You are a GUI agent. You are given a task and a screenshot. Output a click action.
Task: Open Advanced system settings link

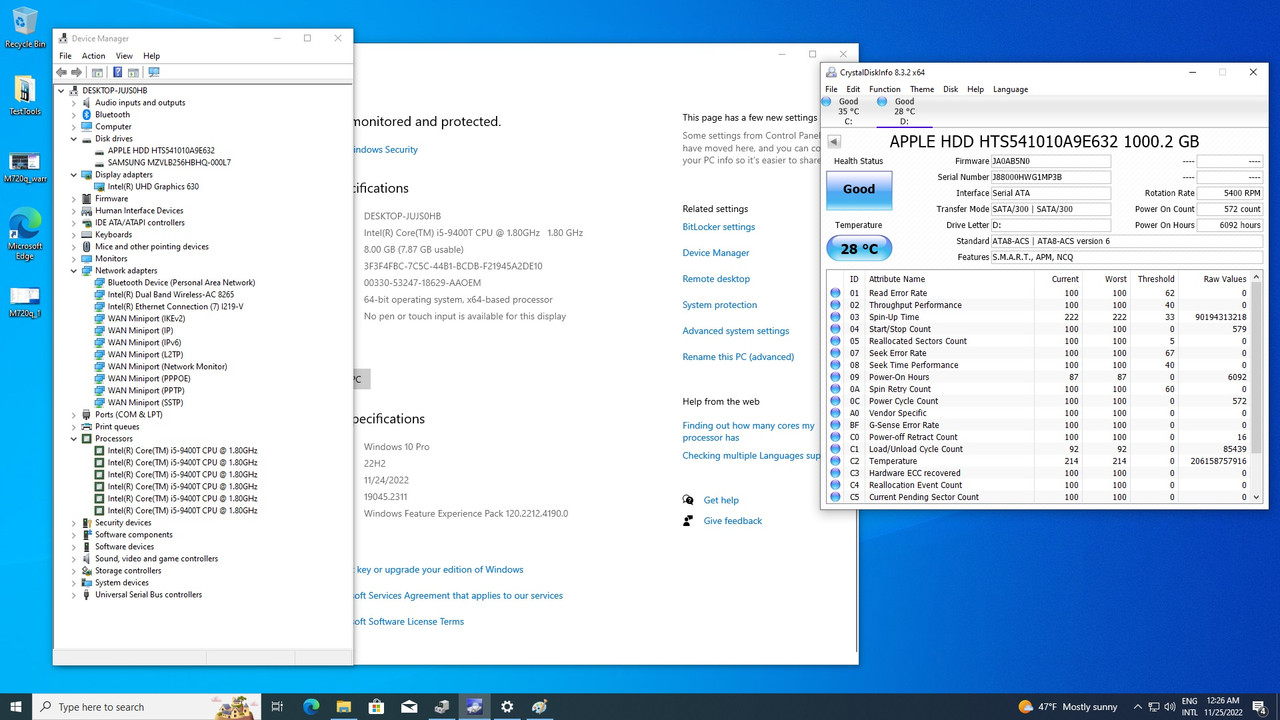735,331
